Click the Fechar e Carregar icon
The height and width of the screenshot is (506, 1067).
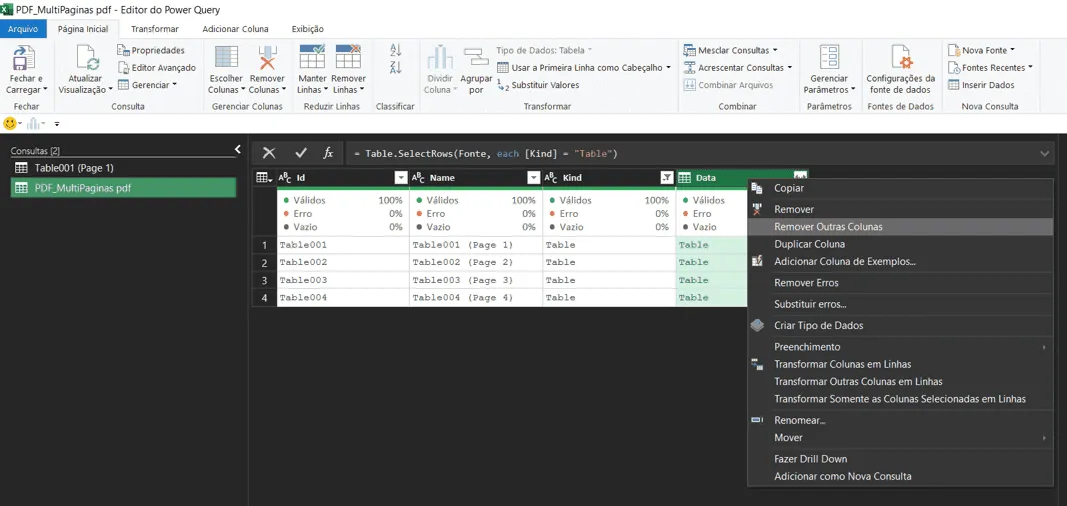click(24, 58)
